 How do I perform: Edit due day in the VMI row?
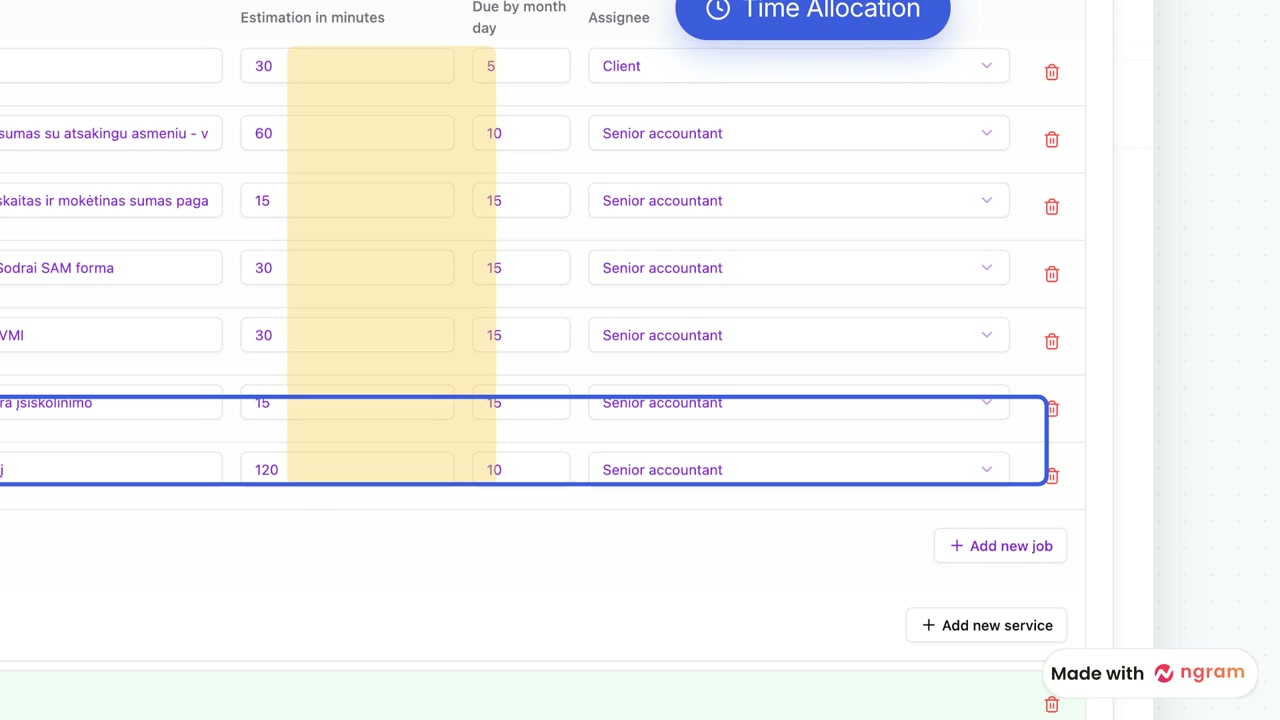tap(521, 335)
